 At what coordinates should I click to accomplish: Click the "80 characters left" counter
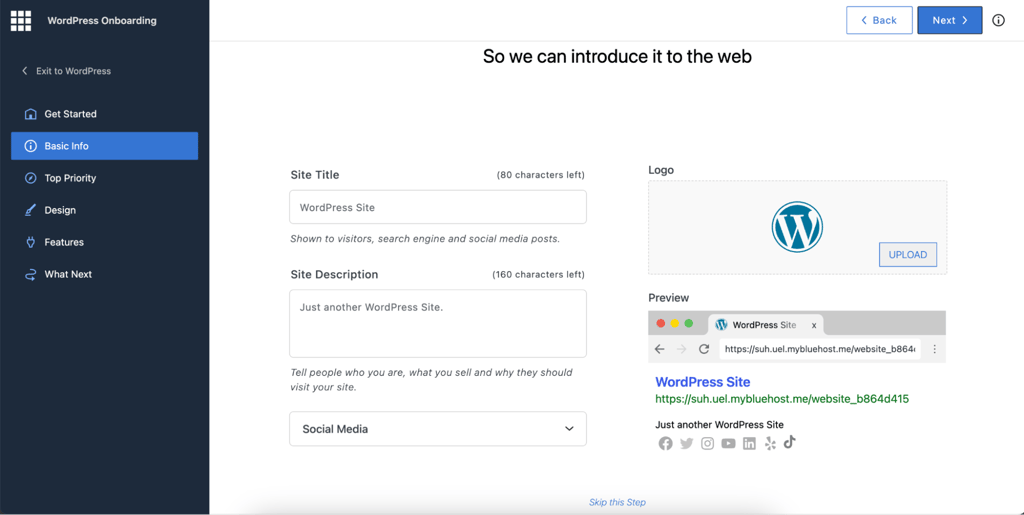(x=540, y=175)
